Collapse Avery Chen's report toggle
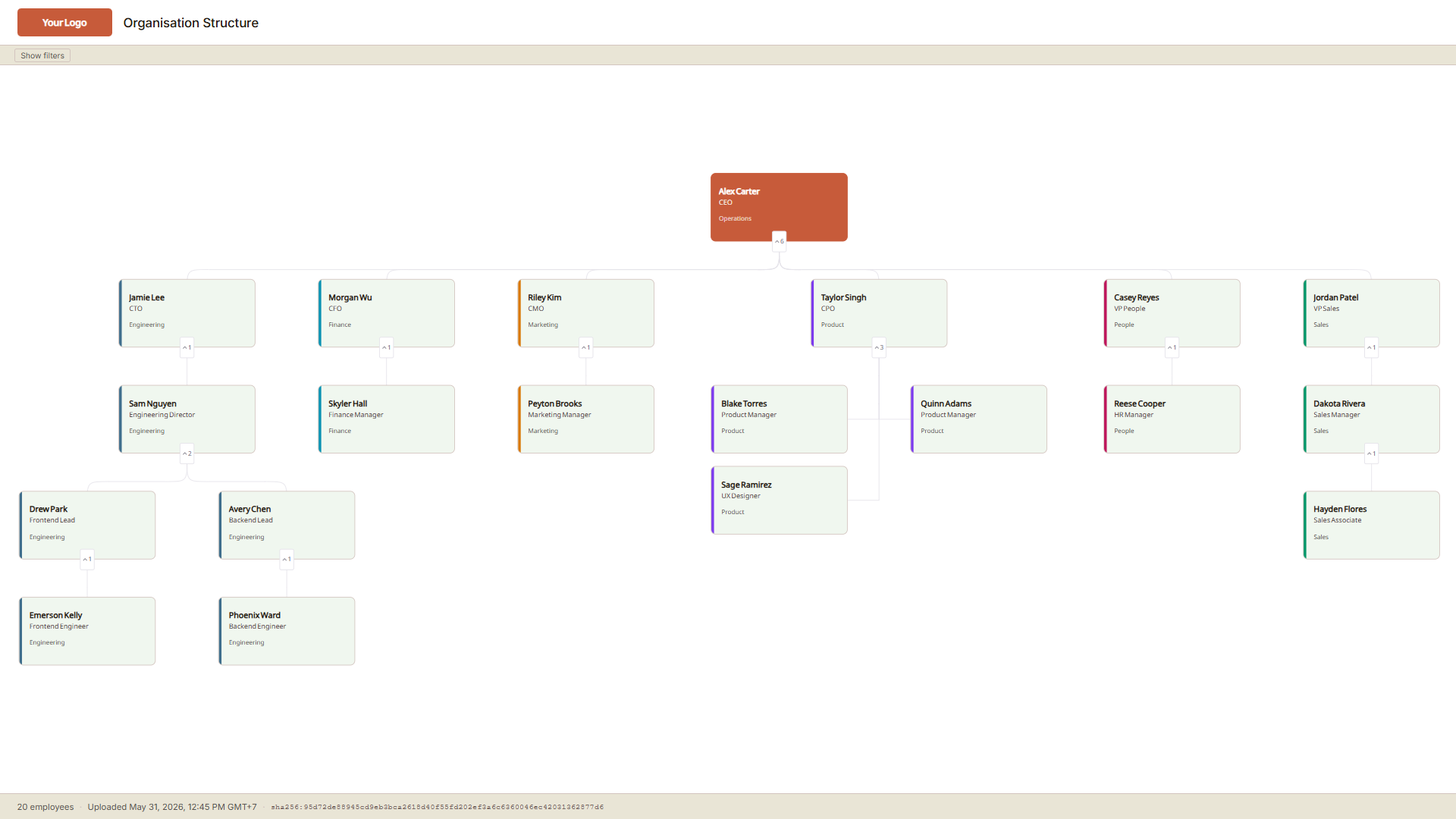This screenshot has height=819, width=1456. 287,559
